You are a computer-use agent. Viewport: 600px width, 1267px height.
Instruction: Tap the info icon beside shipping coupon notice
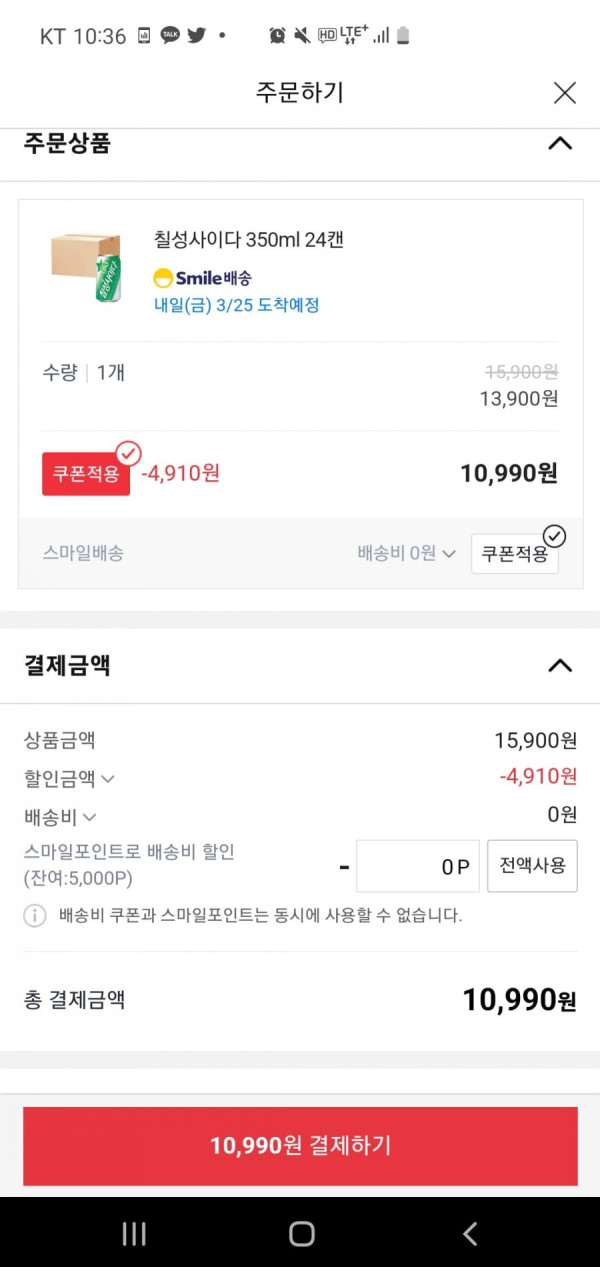coord(35,915)
